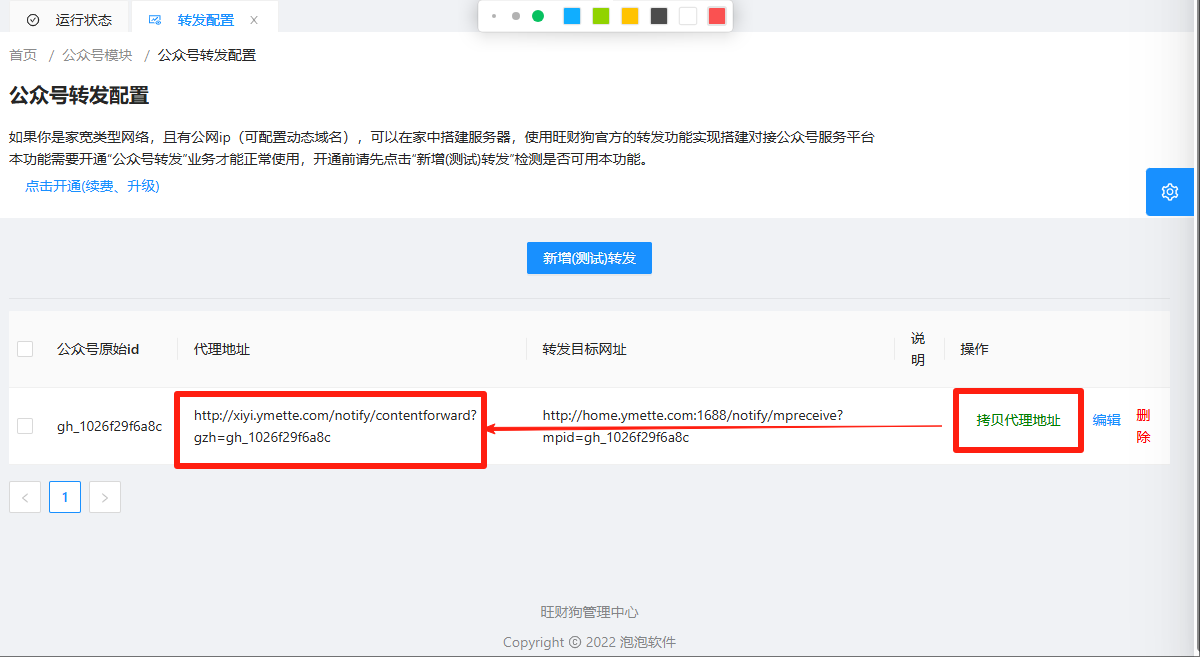This screenshot has height=657, width=1200.
Task: Click 公众号模块 in the breadcrumb
Action: pyautogui.click(x=97, y=55)
